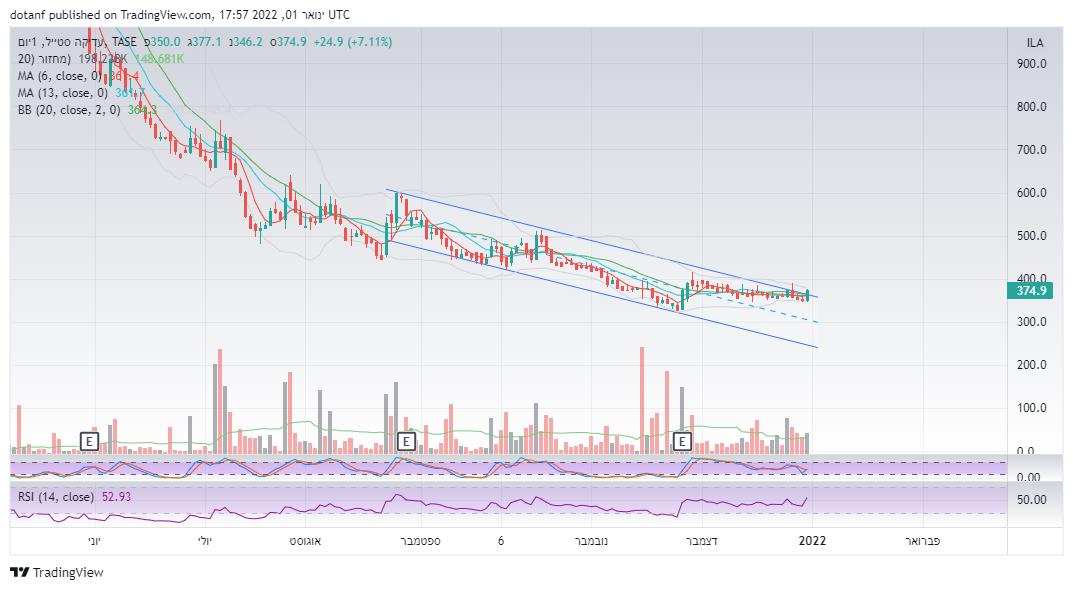Click the current price tag 374.9
This screenshot has width=1073, height=590.
[1030, 291]
